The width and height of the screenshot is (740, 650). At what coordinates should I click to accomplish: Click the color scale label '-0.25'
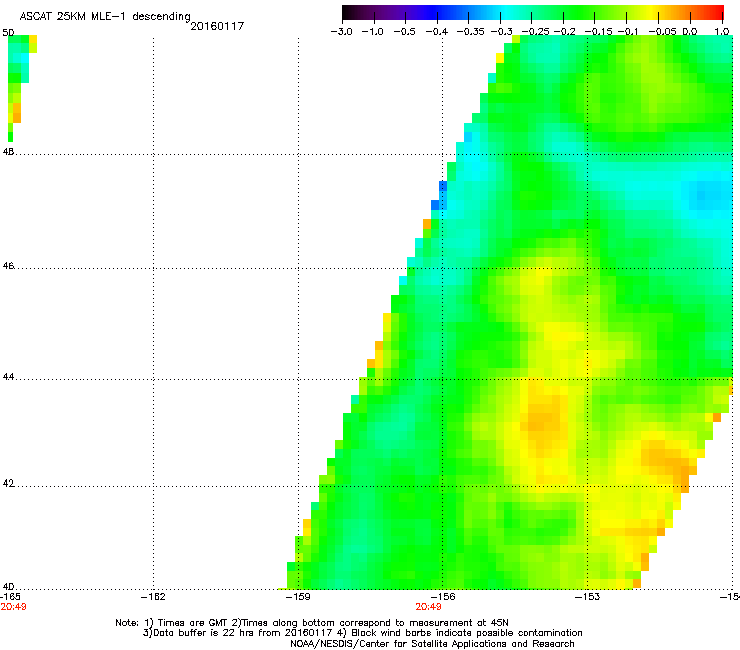pos(535,32)
